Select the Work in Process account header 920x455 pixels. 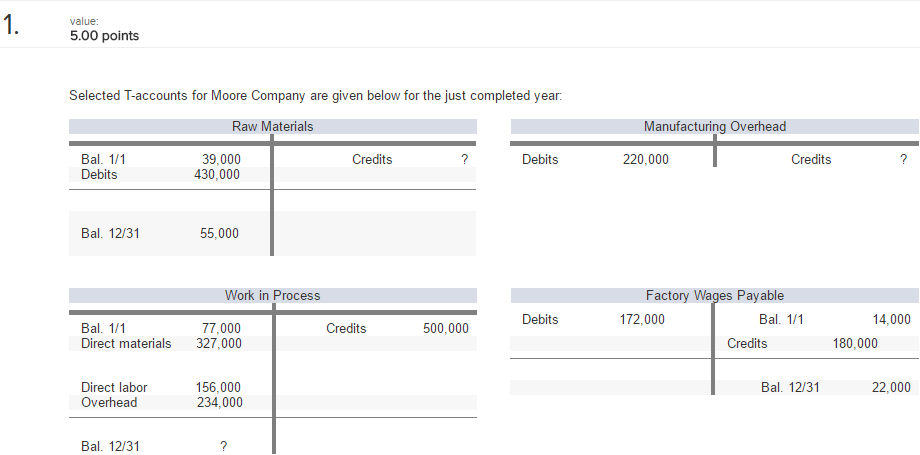[x=272, y=296]
